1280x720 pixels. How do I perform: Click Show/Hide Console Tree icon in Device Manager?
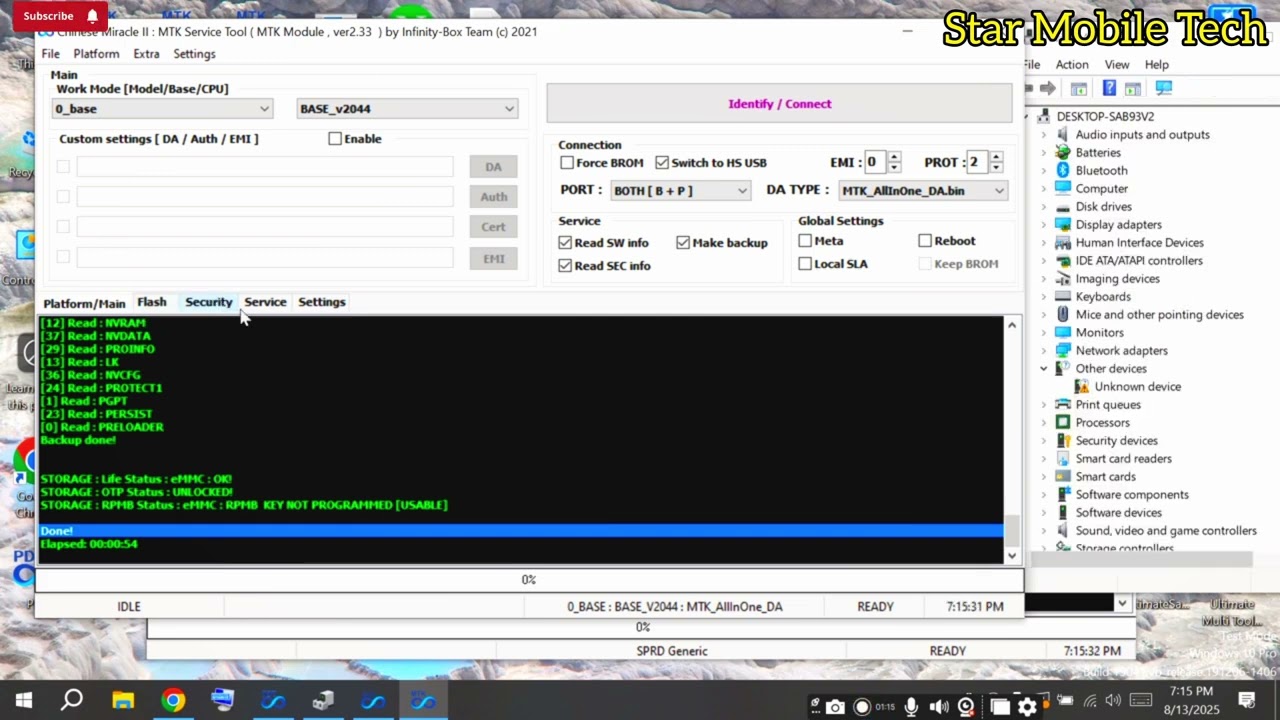(x=1079, y=89)
